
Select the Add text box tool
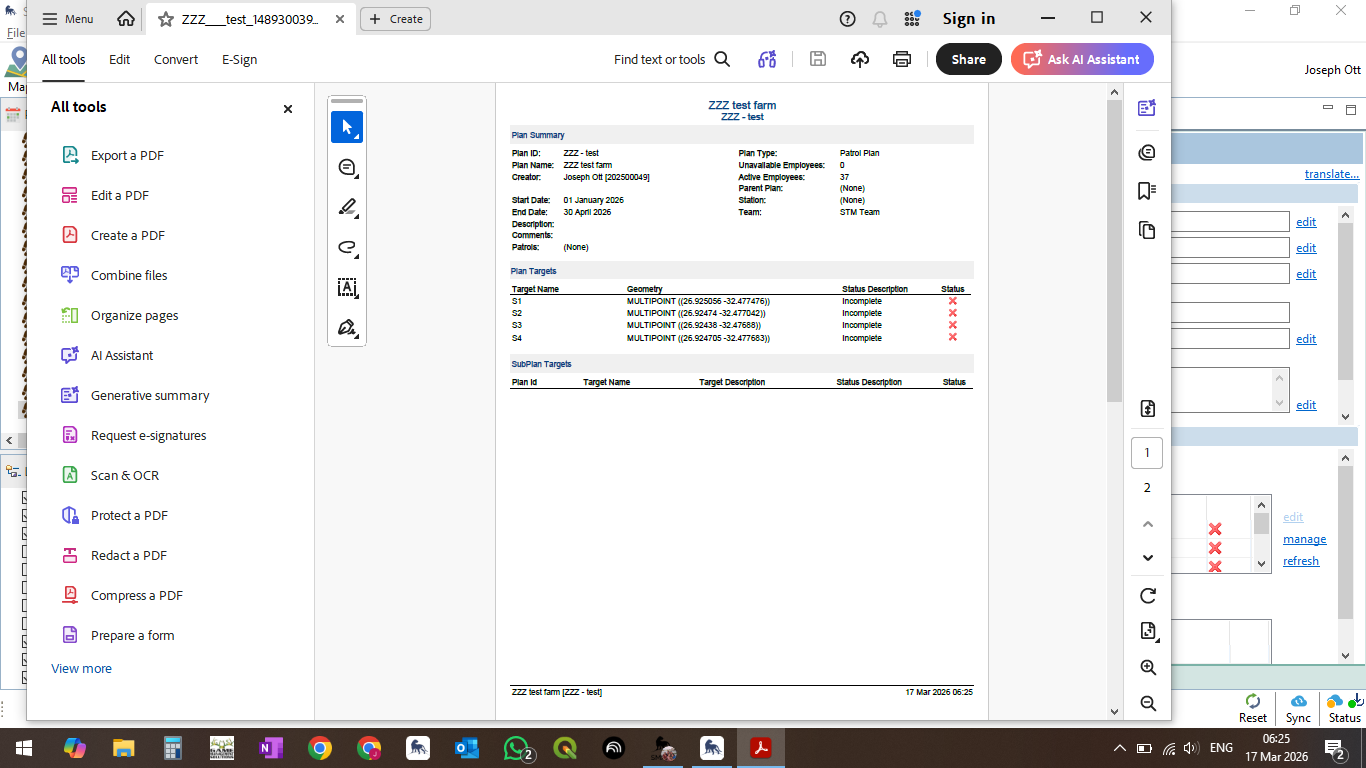click(x=347, y=288)
